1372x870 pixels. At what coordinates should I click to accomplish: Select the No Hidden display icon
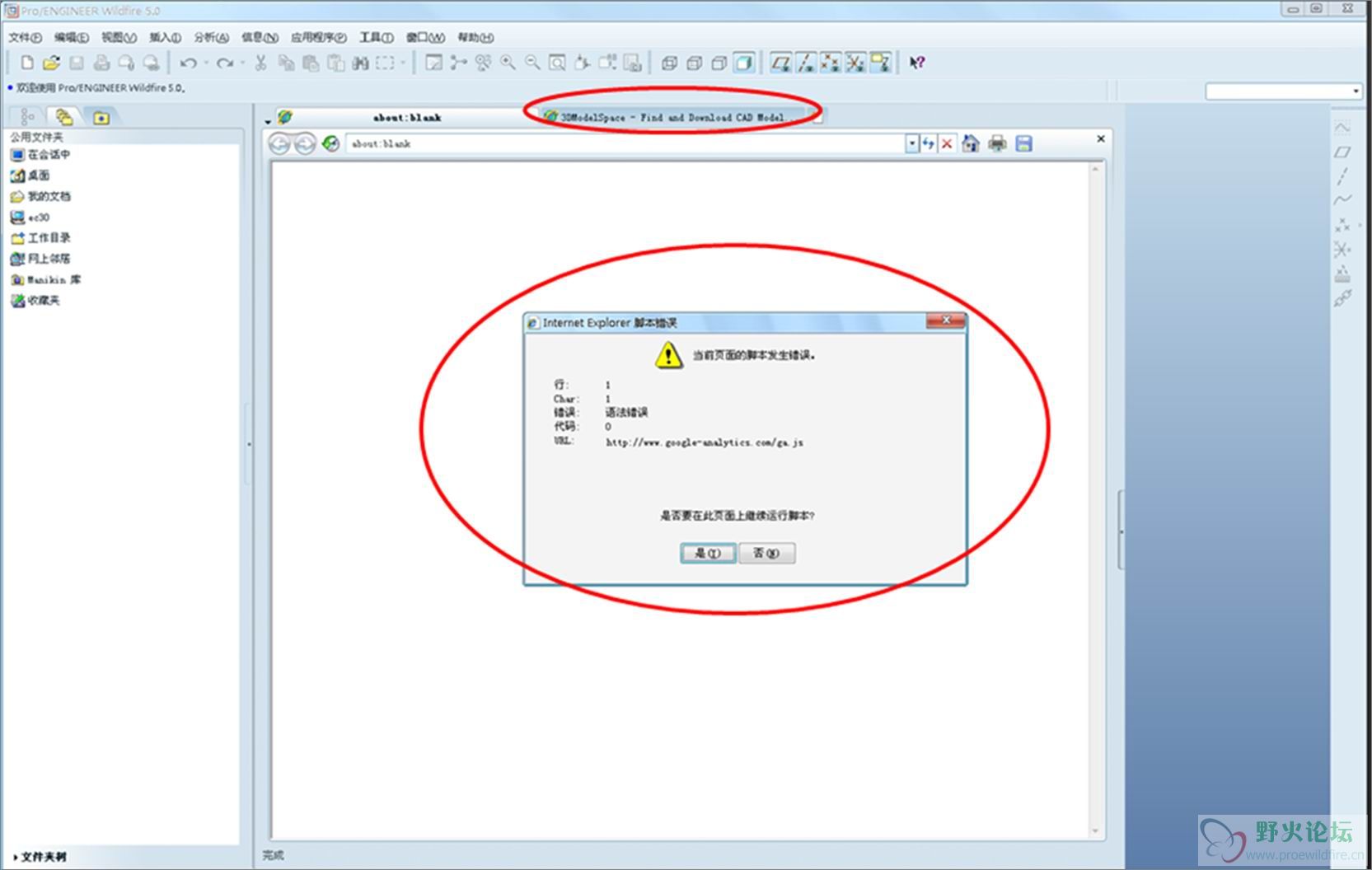[x=719, y=63]
